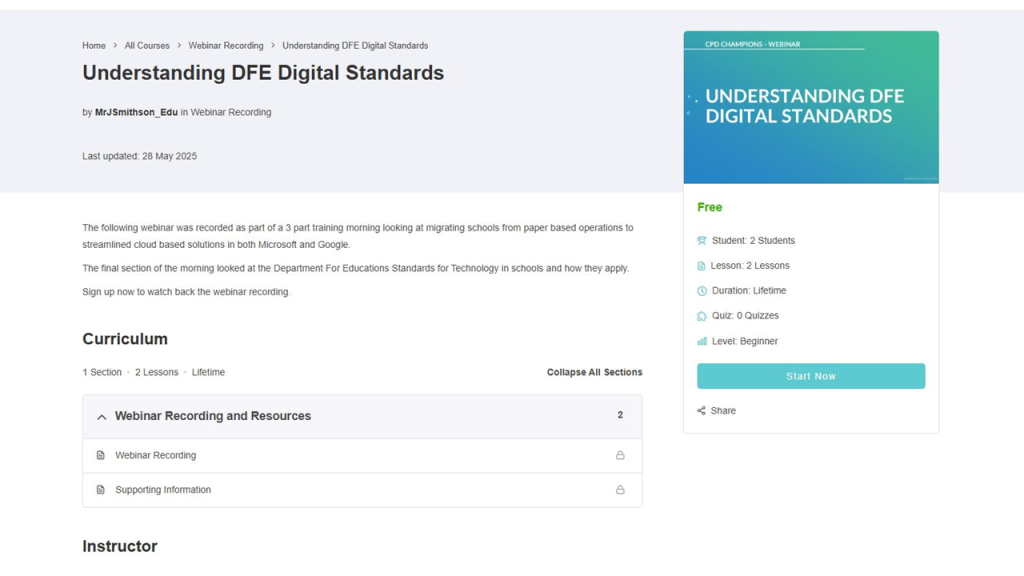
Task: Toggle Collapse All Sections
Action: (594, 372)
